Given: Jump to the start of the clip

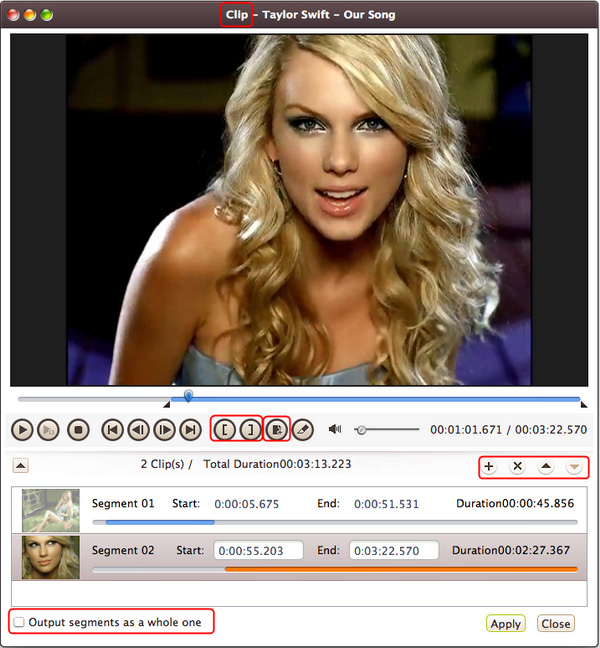Looking at the screenshot, I should point(113,429).
